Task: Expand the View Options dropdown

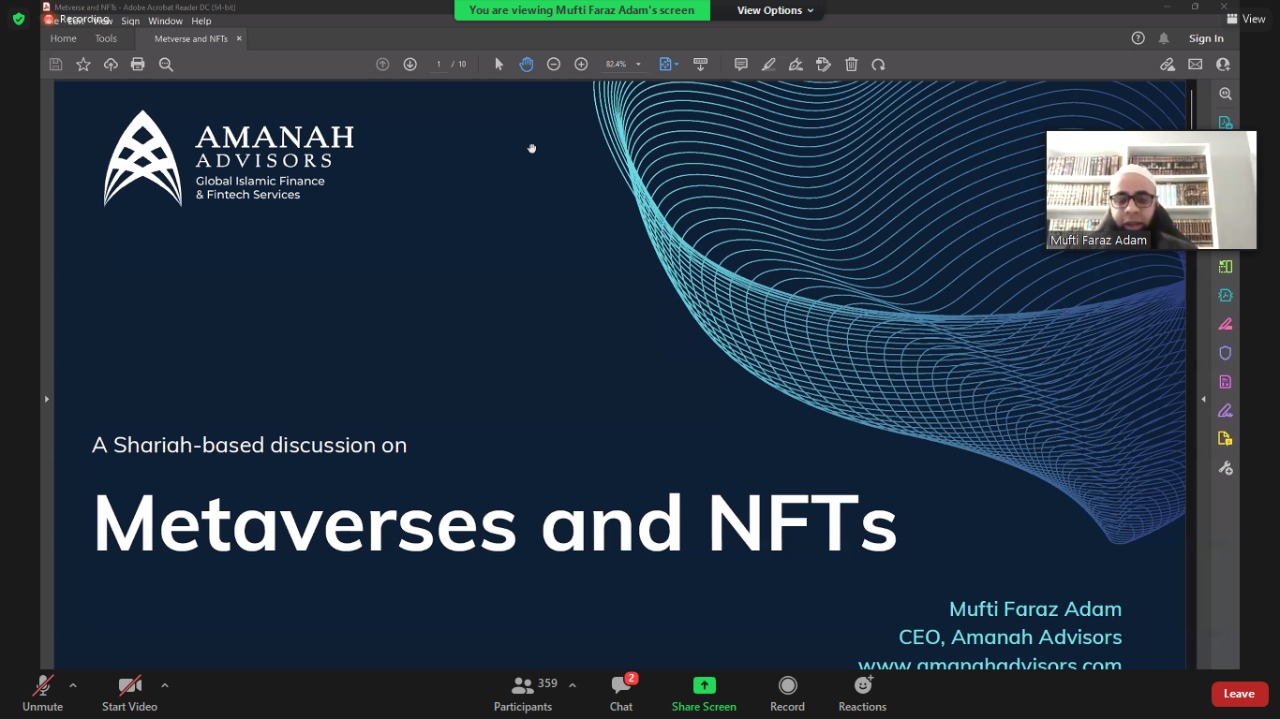Action: 775,10
